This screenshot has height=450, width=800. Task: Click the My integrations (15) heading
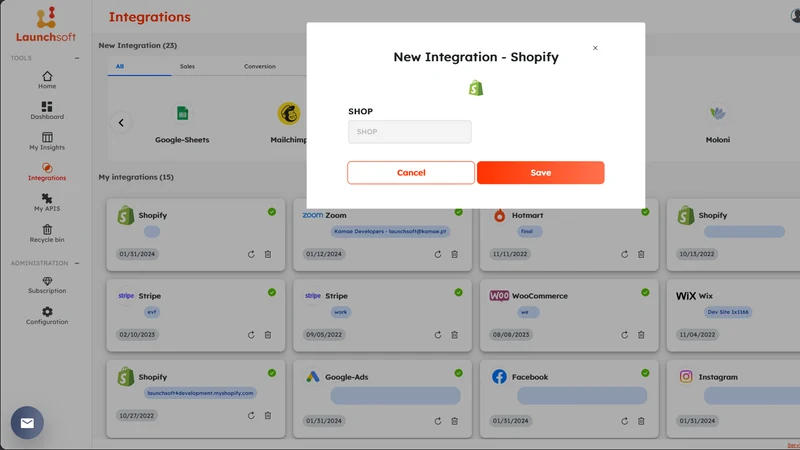tap(136, 177)
